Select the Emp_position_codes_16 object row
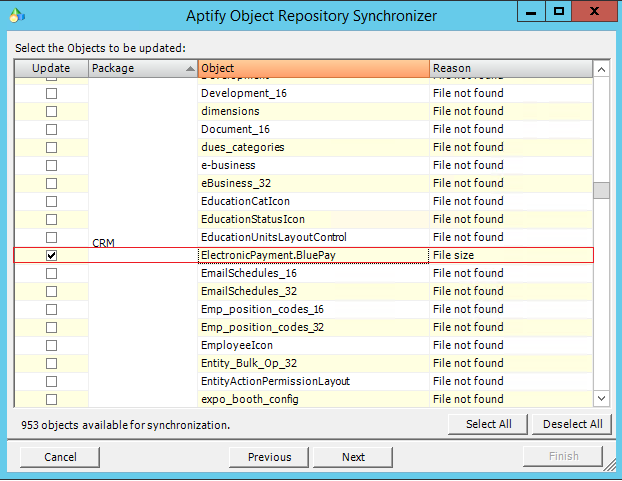622x481 pixels. [313, 309]
